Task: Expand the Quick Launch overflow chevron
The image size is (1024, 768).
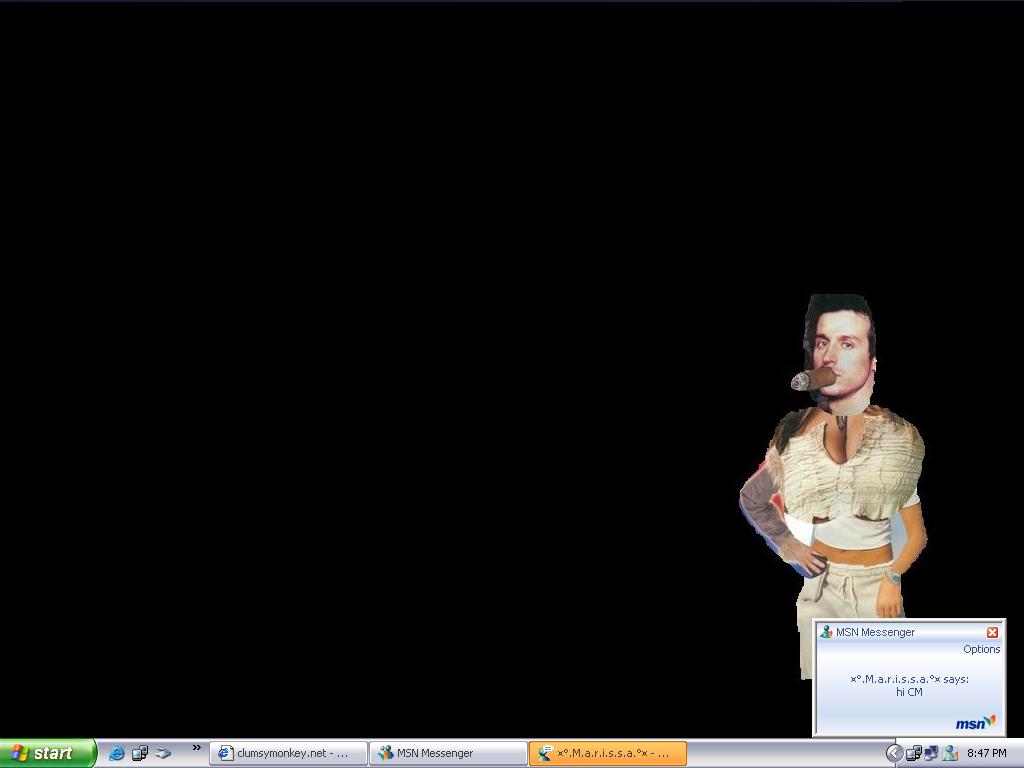Action: pyautogui.click(x=196, y=748)
